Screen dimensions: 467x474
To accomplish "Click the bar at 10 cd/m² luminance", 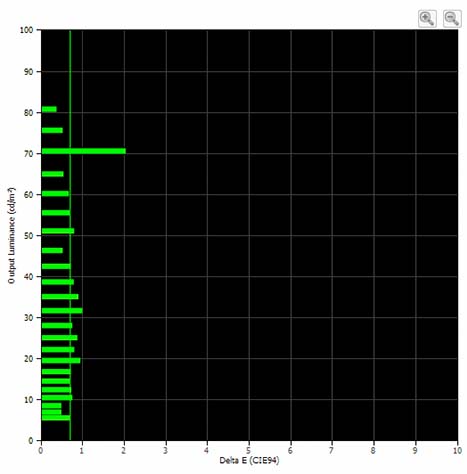I will point(57,398).
